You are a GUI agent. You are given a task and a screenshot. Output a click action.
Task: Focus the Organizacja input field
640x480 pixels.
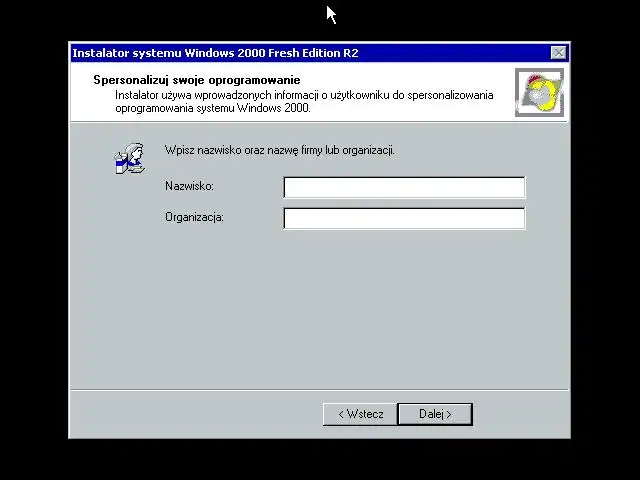tap(404, 218)
